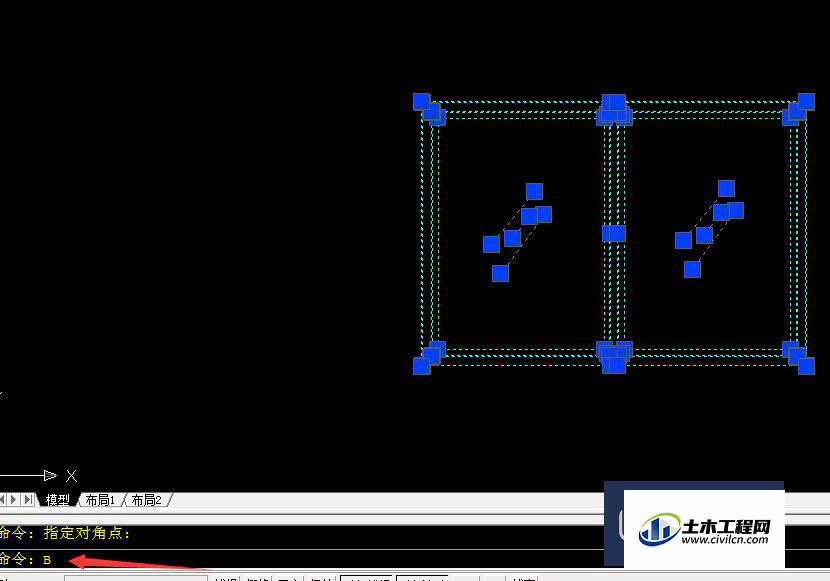This screenshot has height=581, width=830.
Task: Open the 布局1 layout tab
Action: [100, 500]
